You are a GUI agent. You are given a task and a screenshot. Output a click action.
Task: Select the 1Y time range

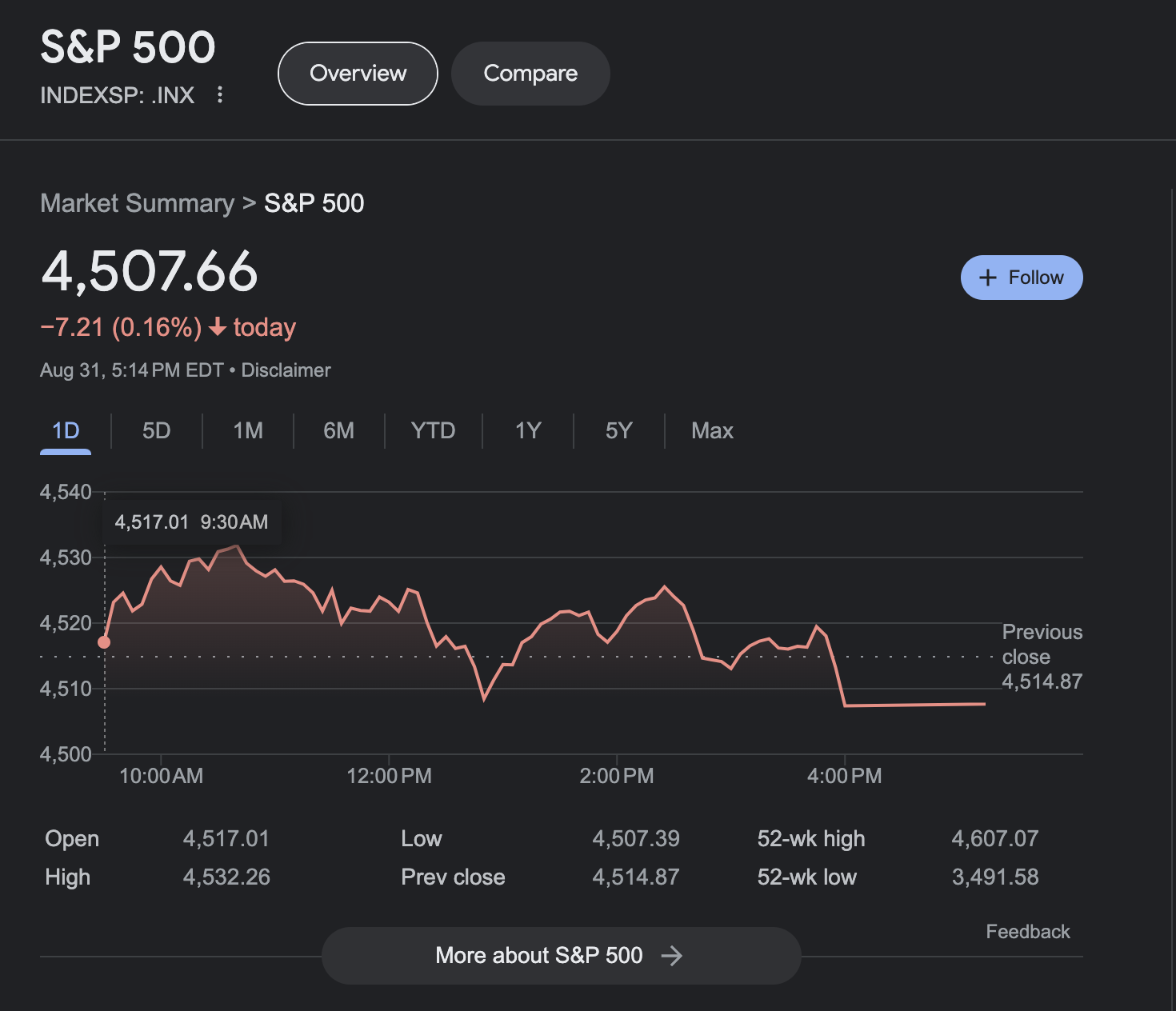pyautogui.click(x=528, y=431)
